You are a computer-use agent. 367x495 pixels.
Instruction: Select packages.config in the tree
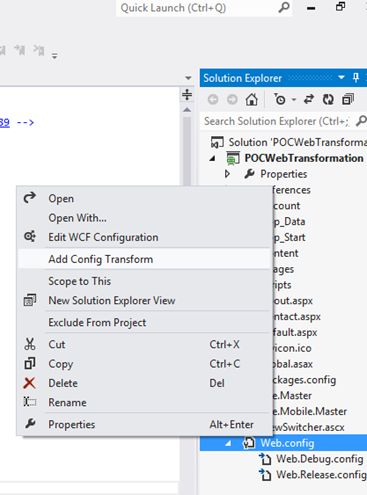point(304,380)
